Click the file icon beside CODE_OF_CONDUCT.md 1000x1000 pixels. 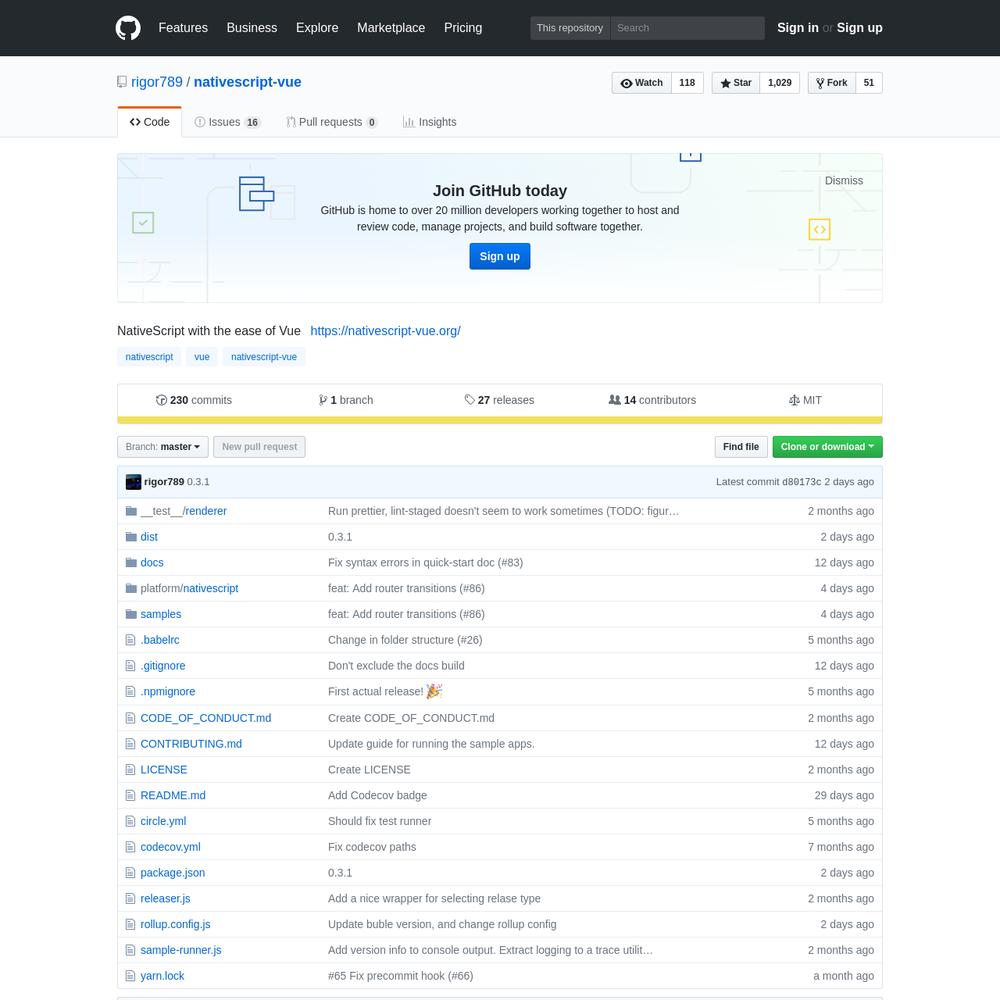click(131, 718)
